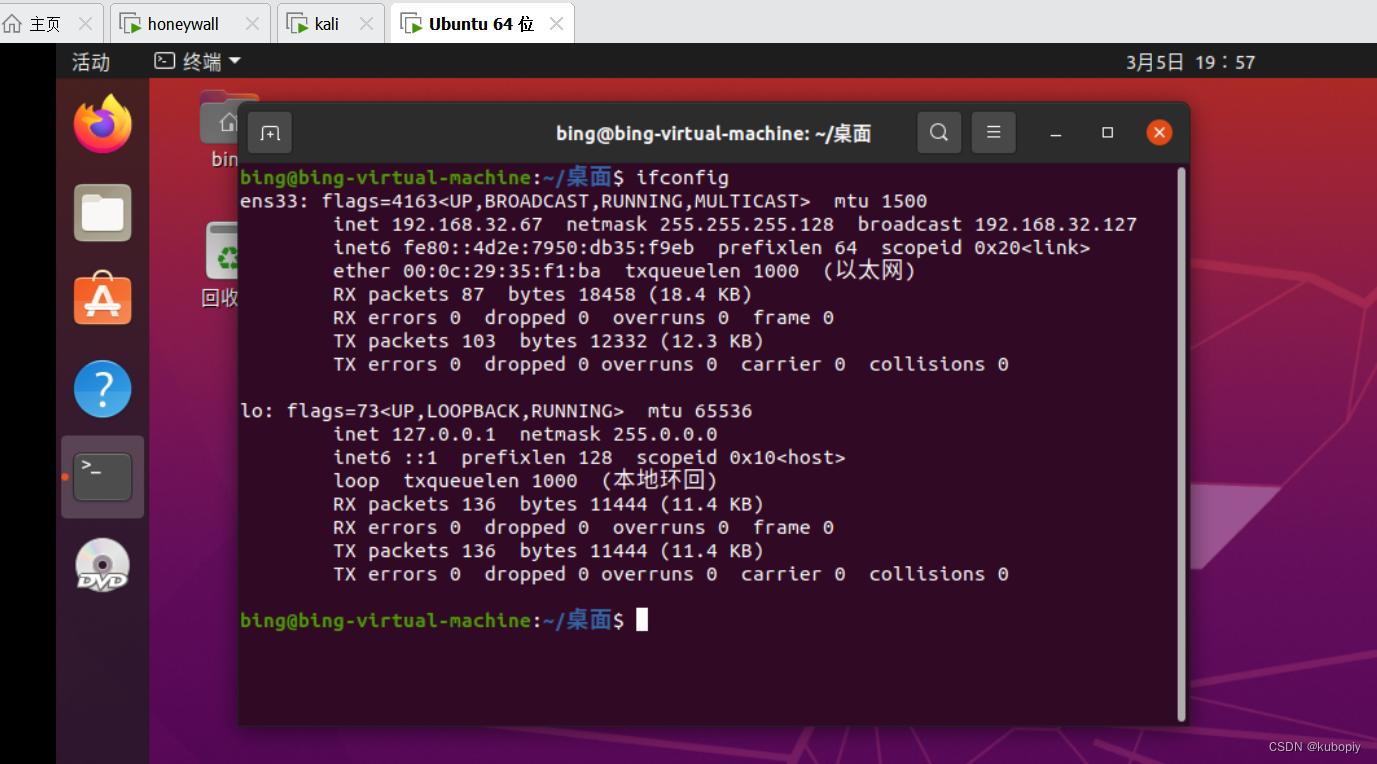This screenshot has height=764, width=1377.
Task: Minimize the terminal window
Action: [1057, 132]
